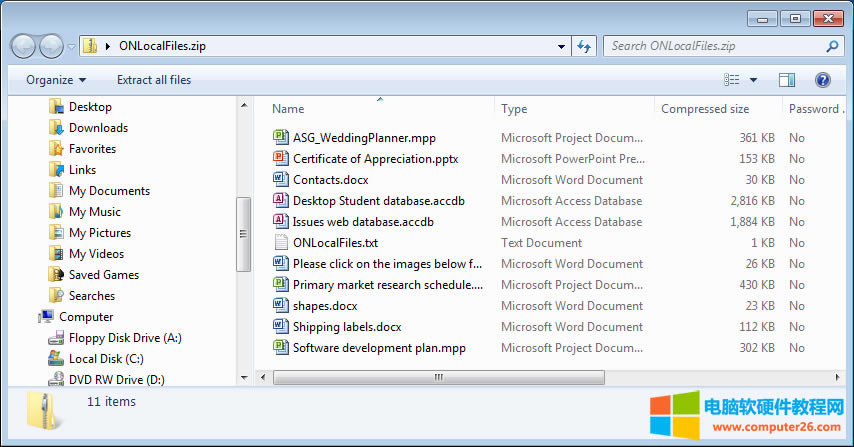Select Certificate of Appreciation.pptx file icon
854x447 pixels.
[280, 159]
